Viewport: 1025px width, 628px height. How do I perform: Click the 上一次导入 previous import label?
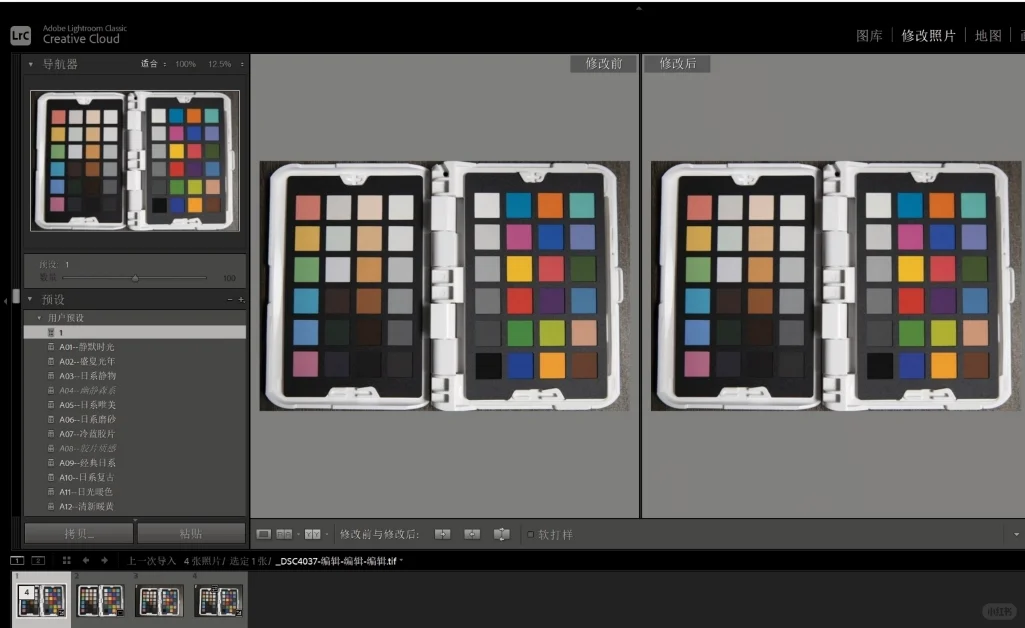[x=152, y=561]
